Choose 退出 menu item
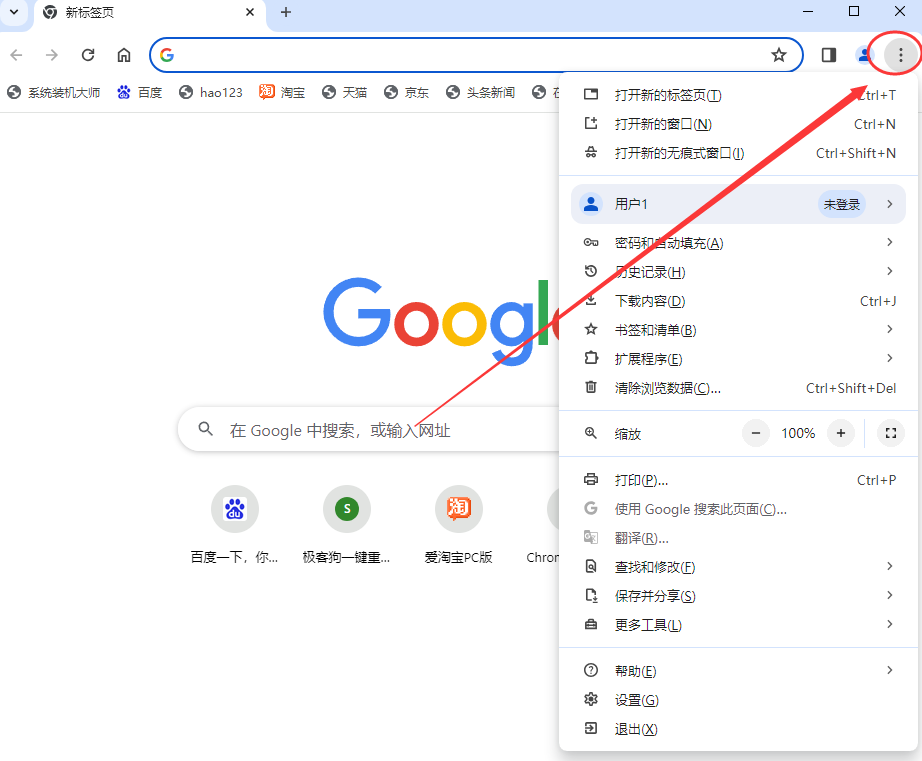 coord(740,729)
